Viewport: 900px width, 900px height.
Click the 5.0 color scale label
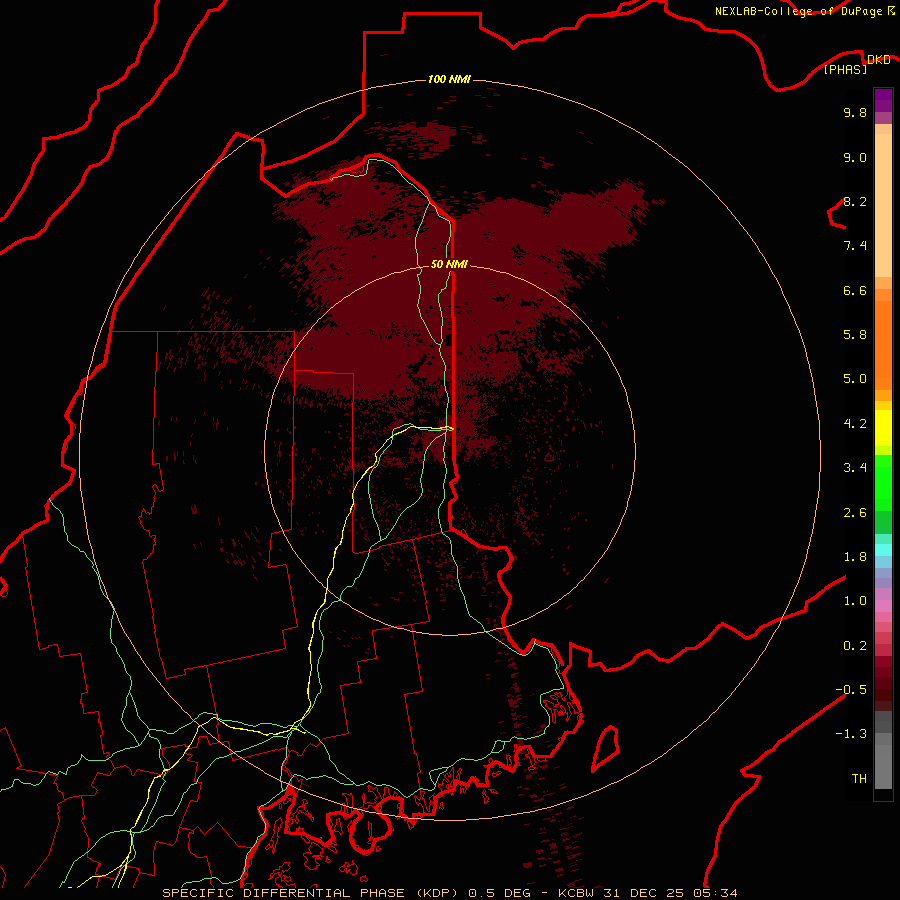click(x=855, y=379)
